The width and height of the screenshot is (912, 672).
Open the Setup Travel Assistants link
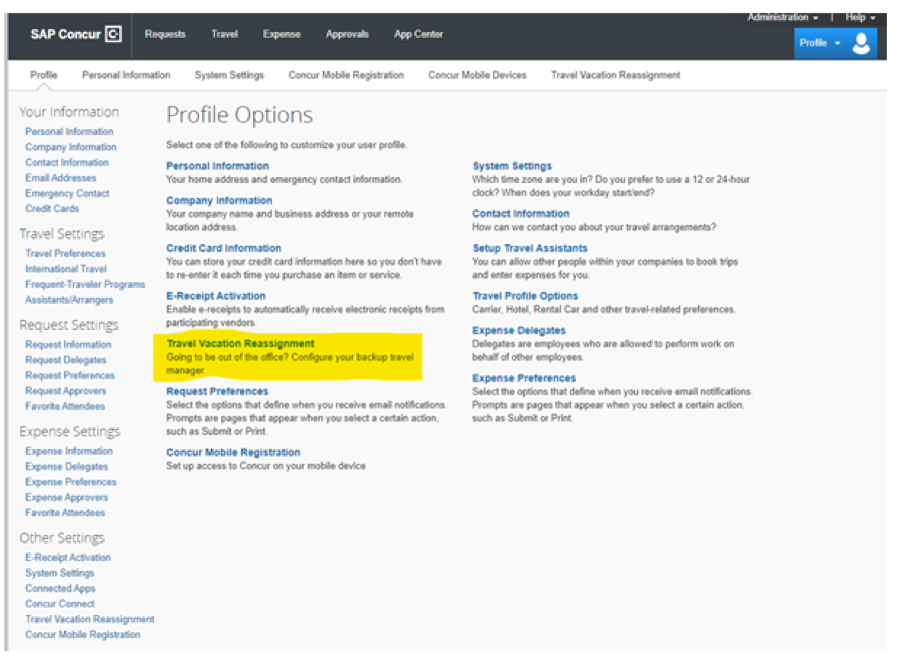click(x=530, y=248)
